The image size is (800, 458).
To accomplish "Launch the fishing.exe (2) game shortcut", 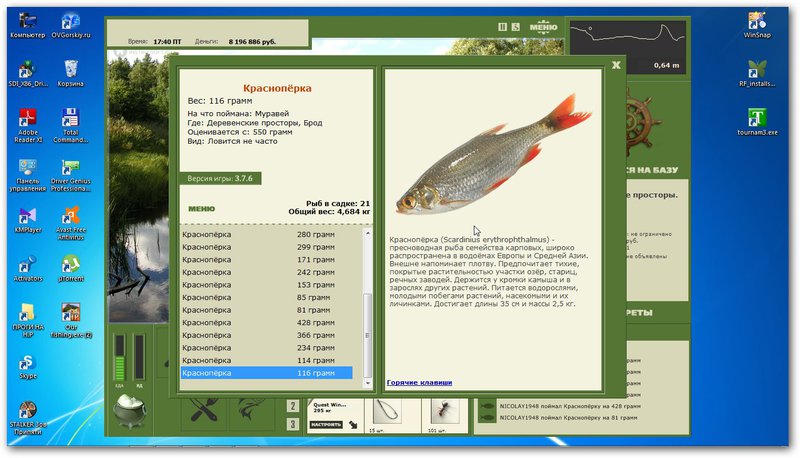I will tap(71, 320).
